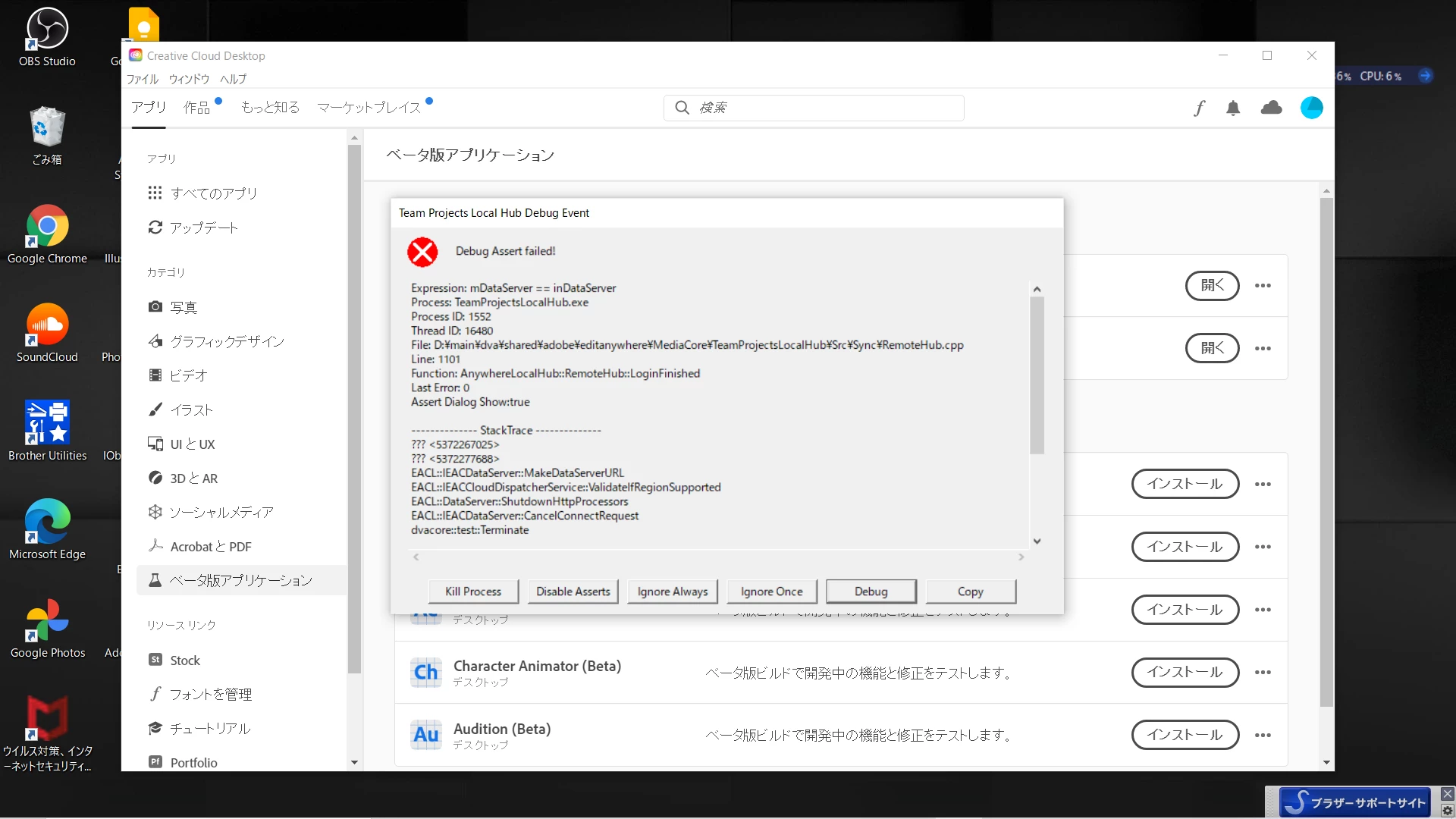The image size is (1456, 819).
Task: Open すべてのアプリ in sidebar
Action: (202, 193)
